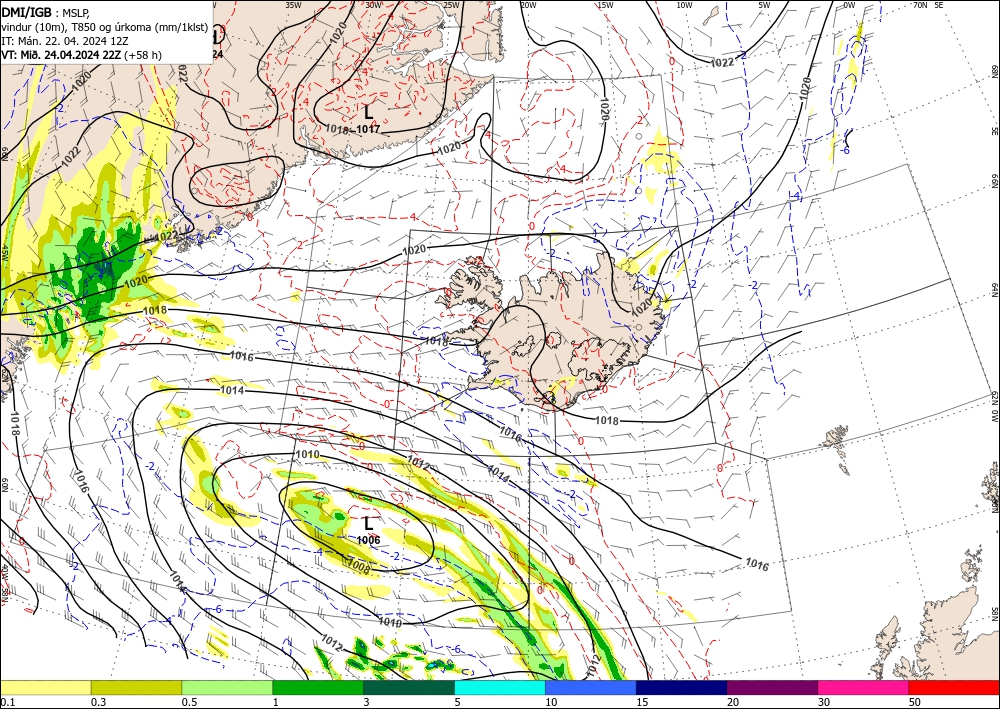The width and height of the screenshot is (1000, 709).
Task: Click the 'L' symbol over Greenland near 1017
Action: 368,113
